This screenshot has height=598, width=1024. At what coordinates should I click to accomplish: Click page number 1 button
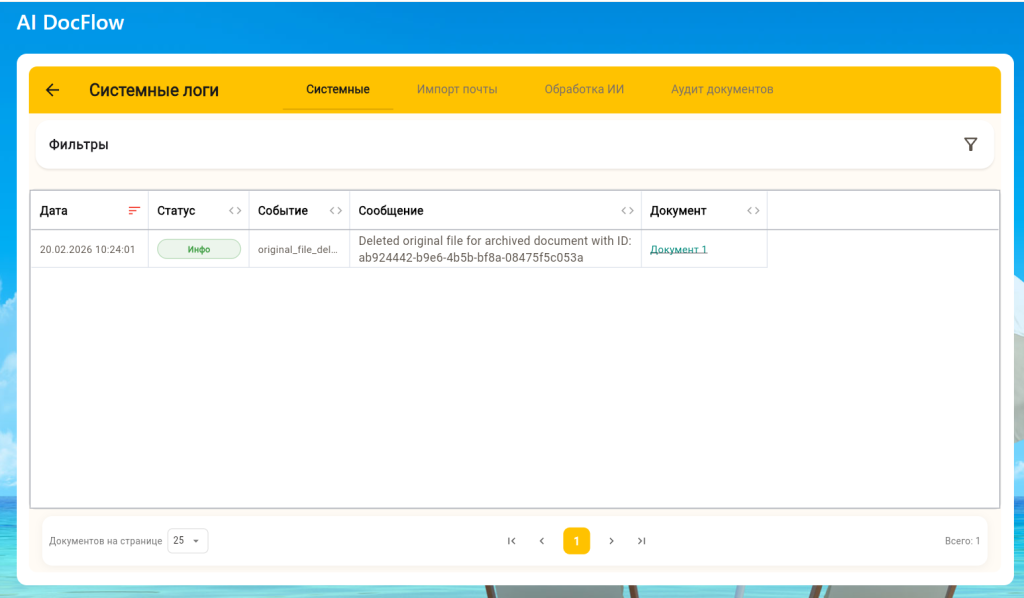(576, 541)
